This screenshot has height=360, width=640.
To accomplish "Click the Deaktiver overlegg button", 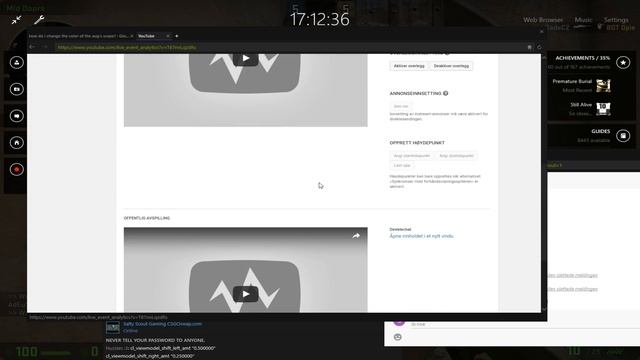I will pyautogui.click(x=451, y=66).
